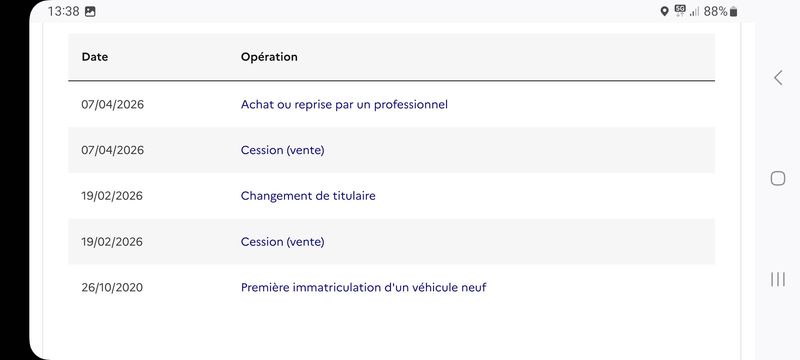
Task: Open the first 'Cession (vente)' from 07/04/2026
Action: tap(282, 150)
